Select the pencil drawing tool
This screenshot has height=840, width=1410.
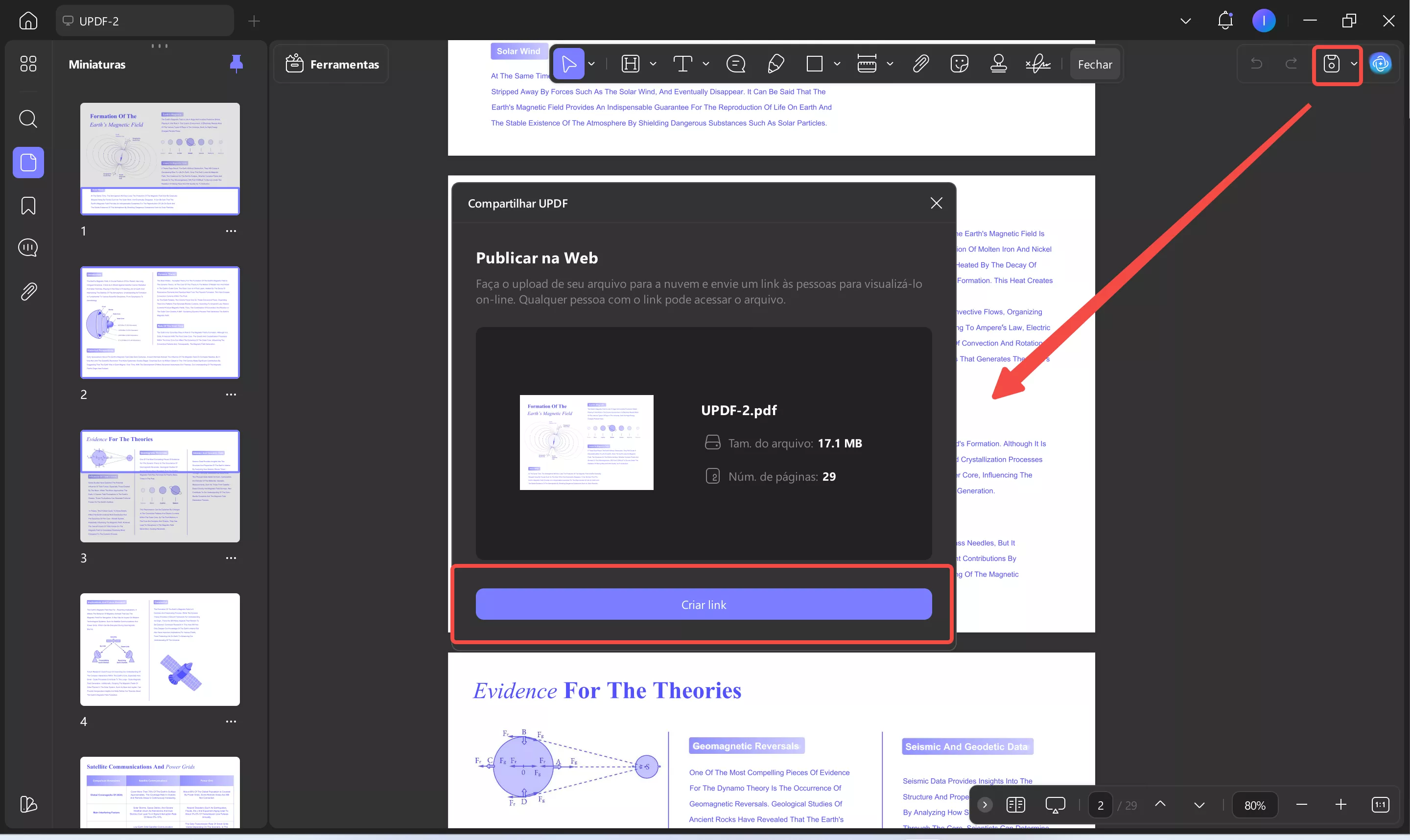(x=775, y=64)
